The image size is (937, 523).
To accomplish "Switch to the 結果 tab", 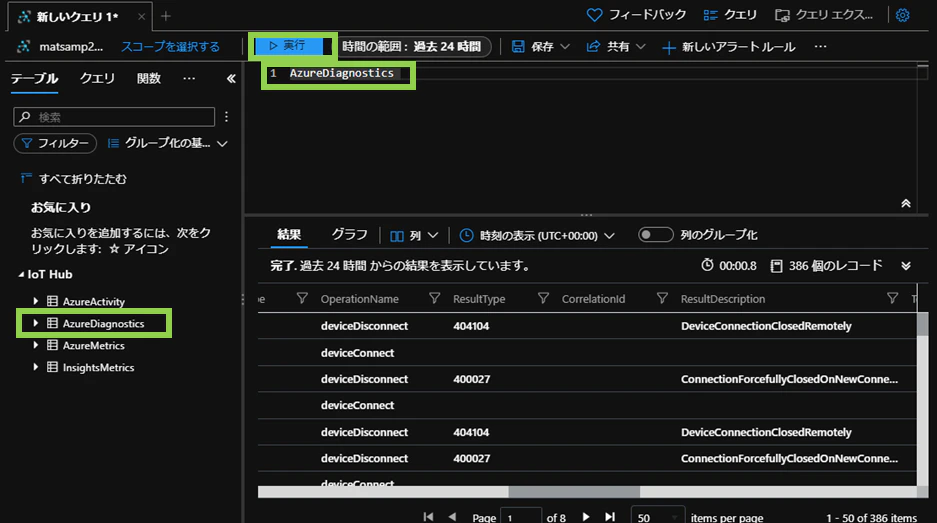I will [x=289, y=235].
